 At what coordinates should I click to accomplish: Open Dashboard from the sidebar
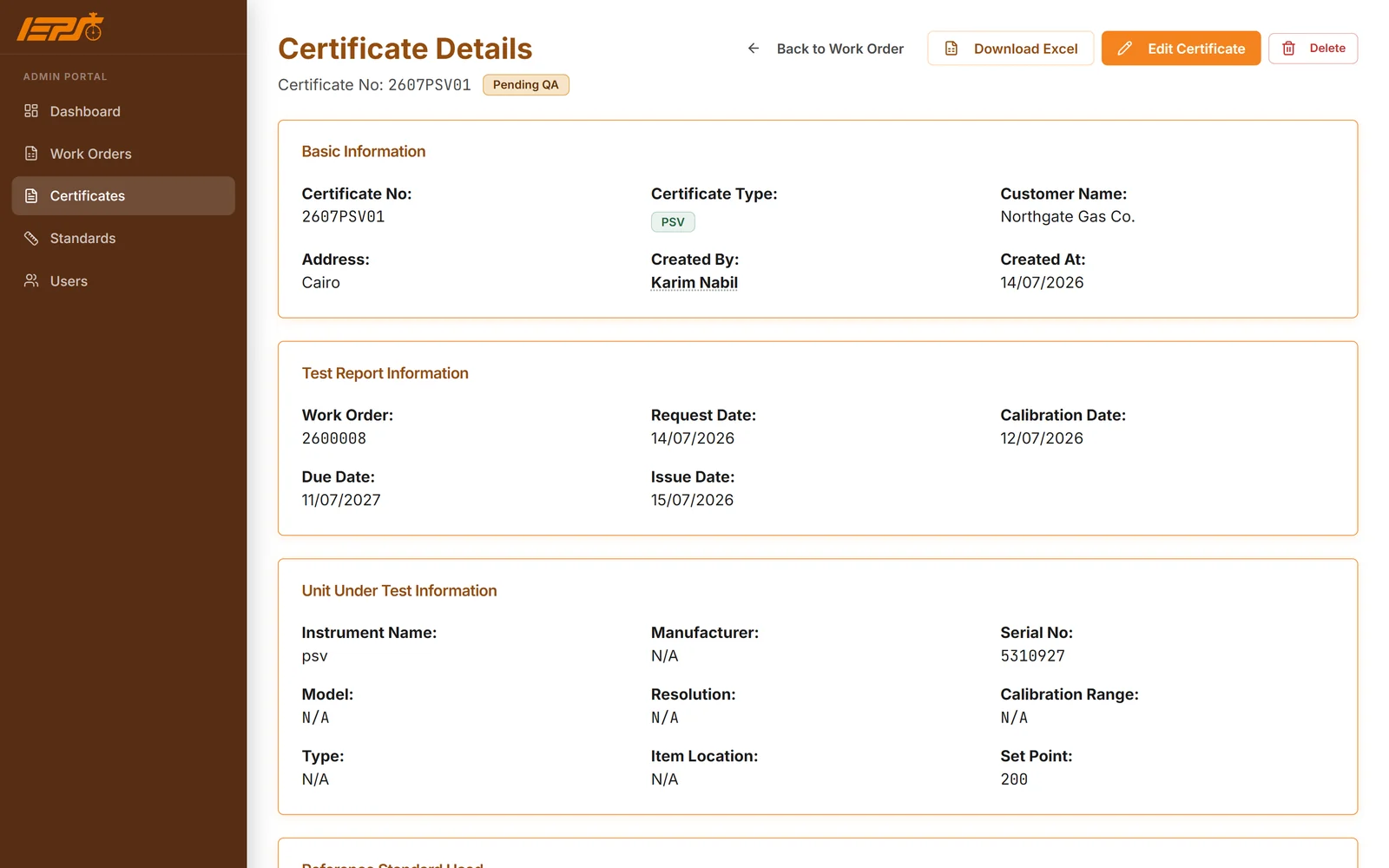point(123,111)
